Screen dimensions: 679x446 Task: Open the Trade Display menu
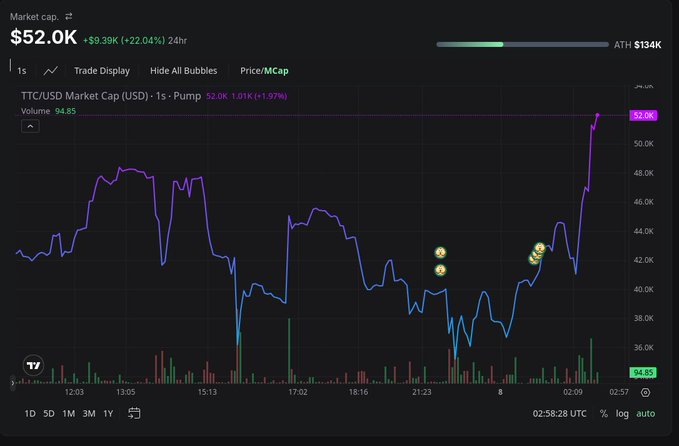(x=102, y=71)
